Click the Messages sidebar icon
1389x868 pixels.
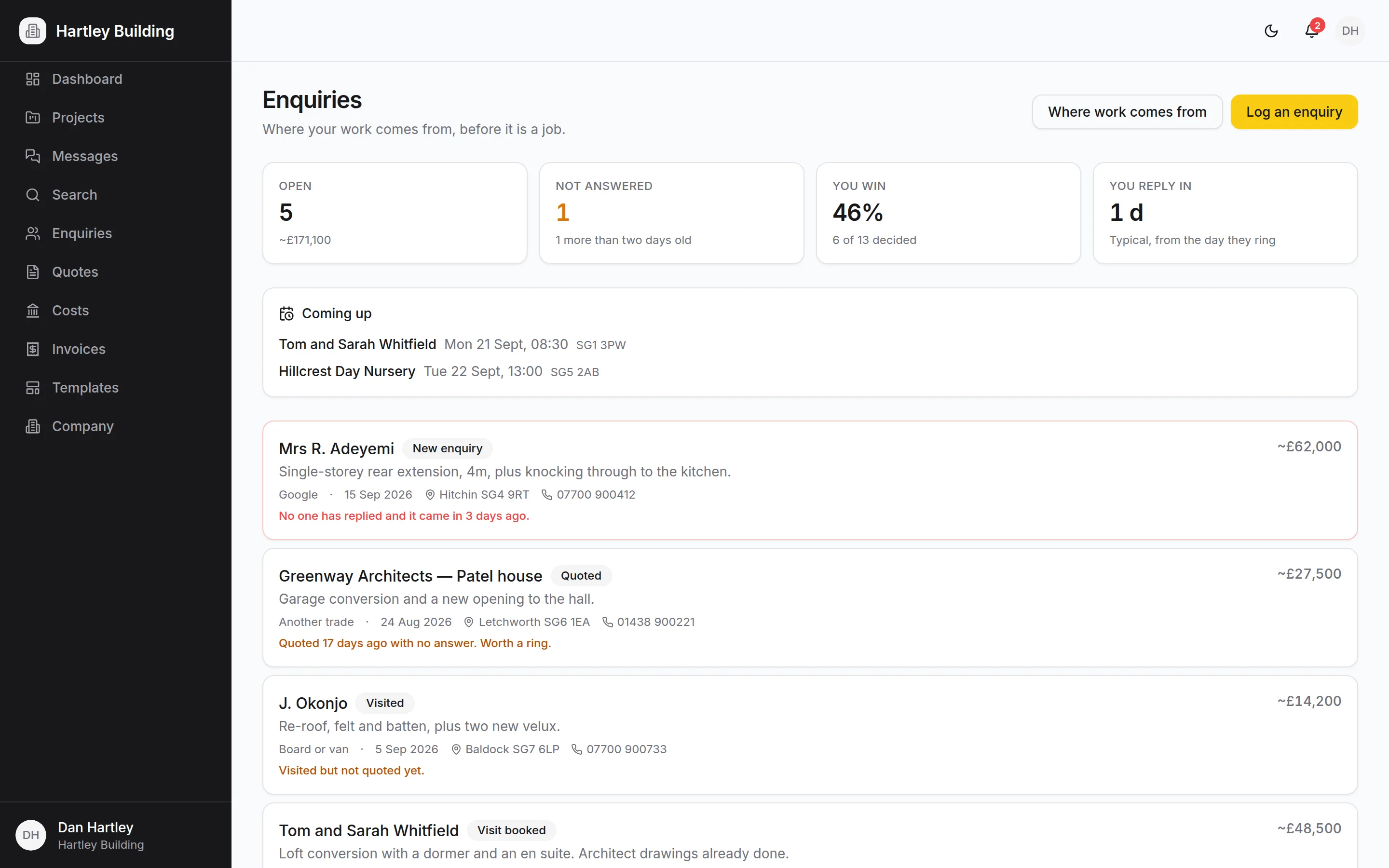(33, 156)
